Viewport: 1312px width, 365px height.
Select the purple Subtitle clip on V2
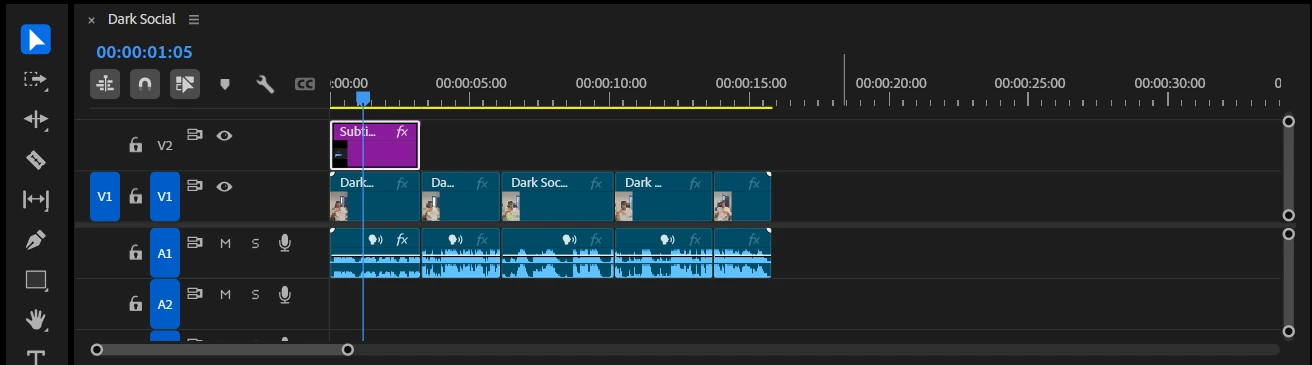(375, 145)
